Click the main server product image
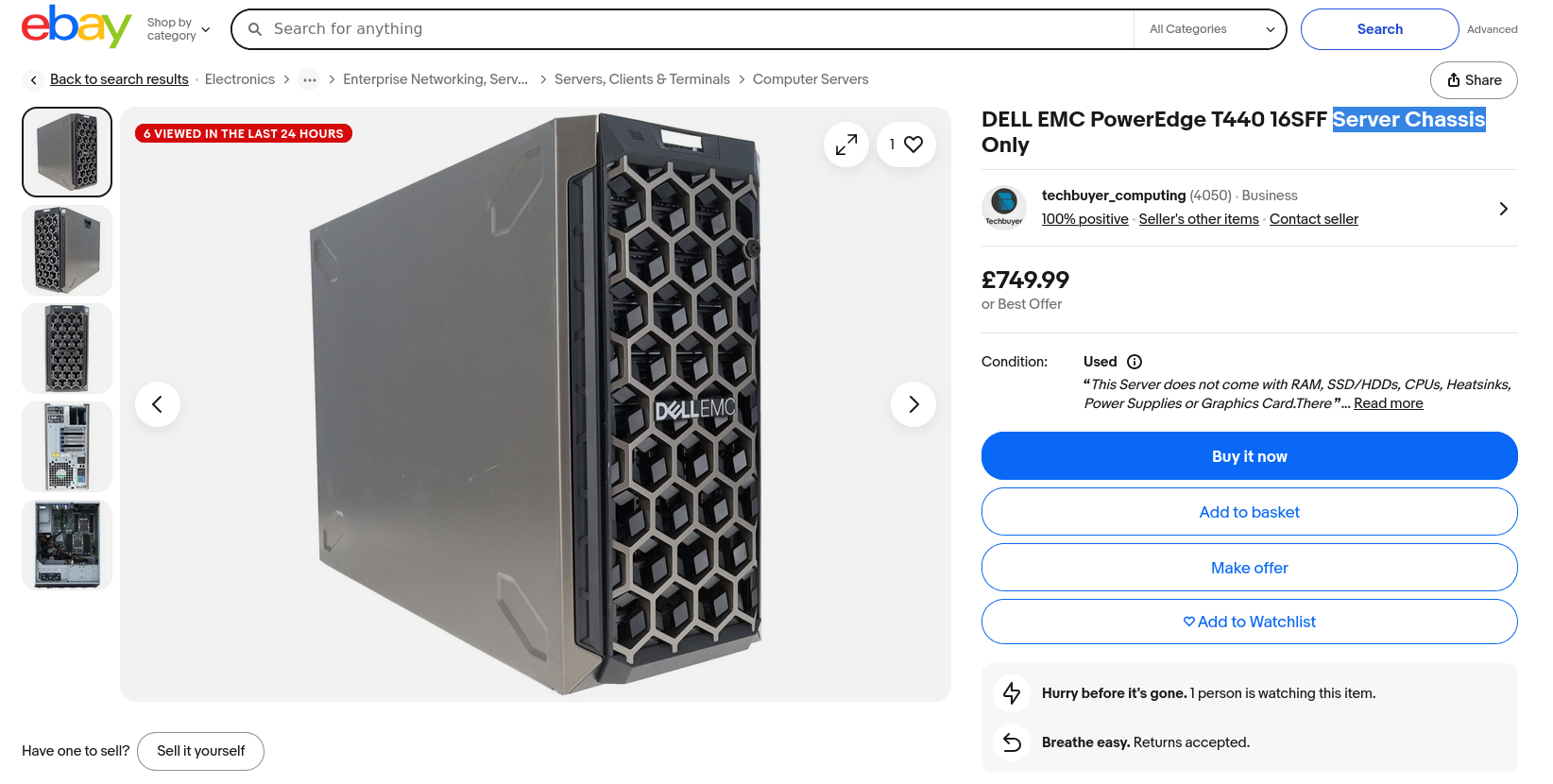 536,404
